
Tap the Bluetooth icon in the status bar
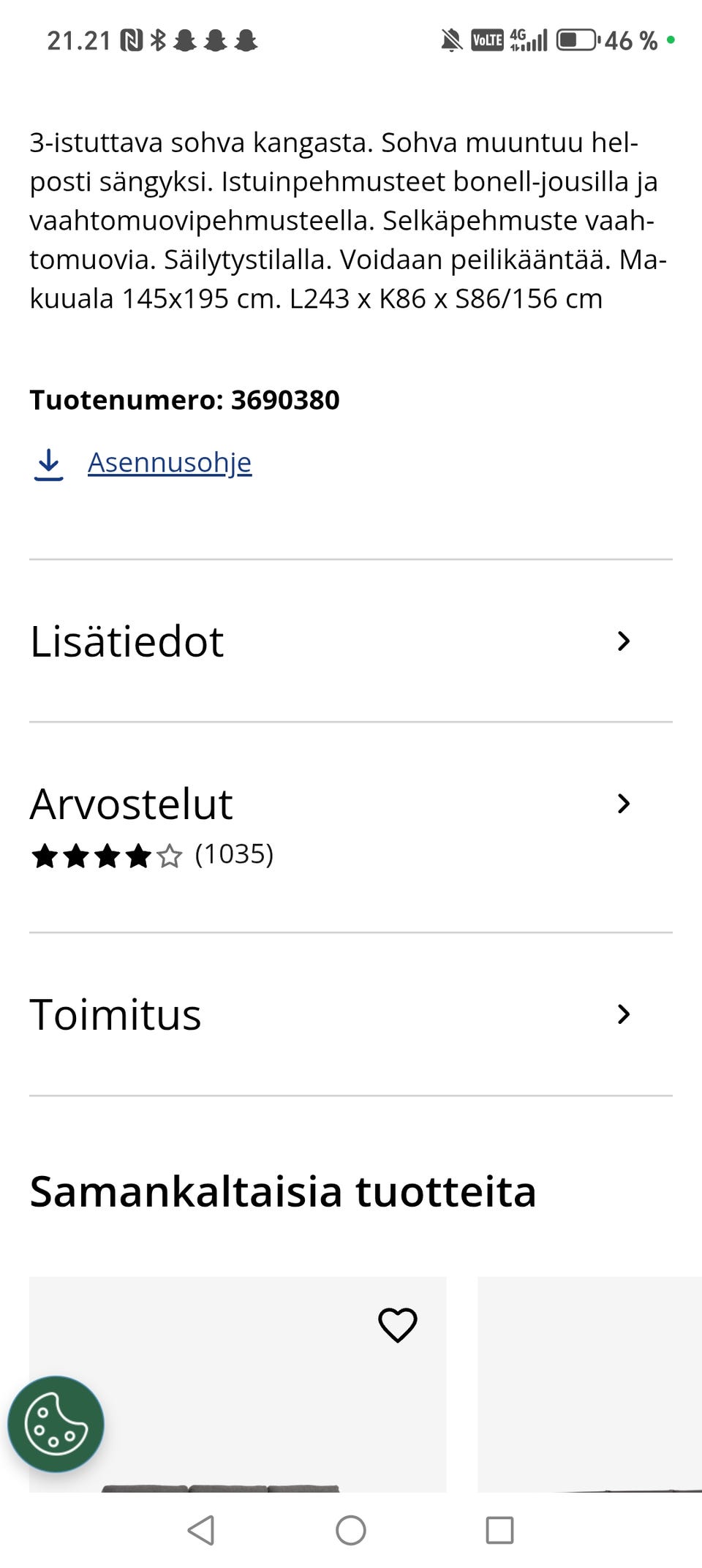[158, 40]
